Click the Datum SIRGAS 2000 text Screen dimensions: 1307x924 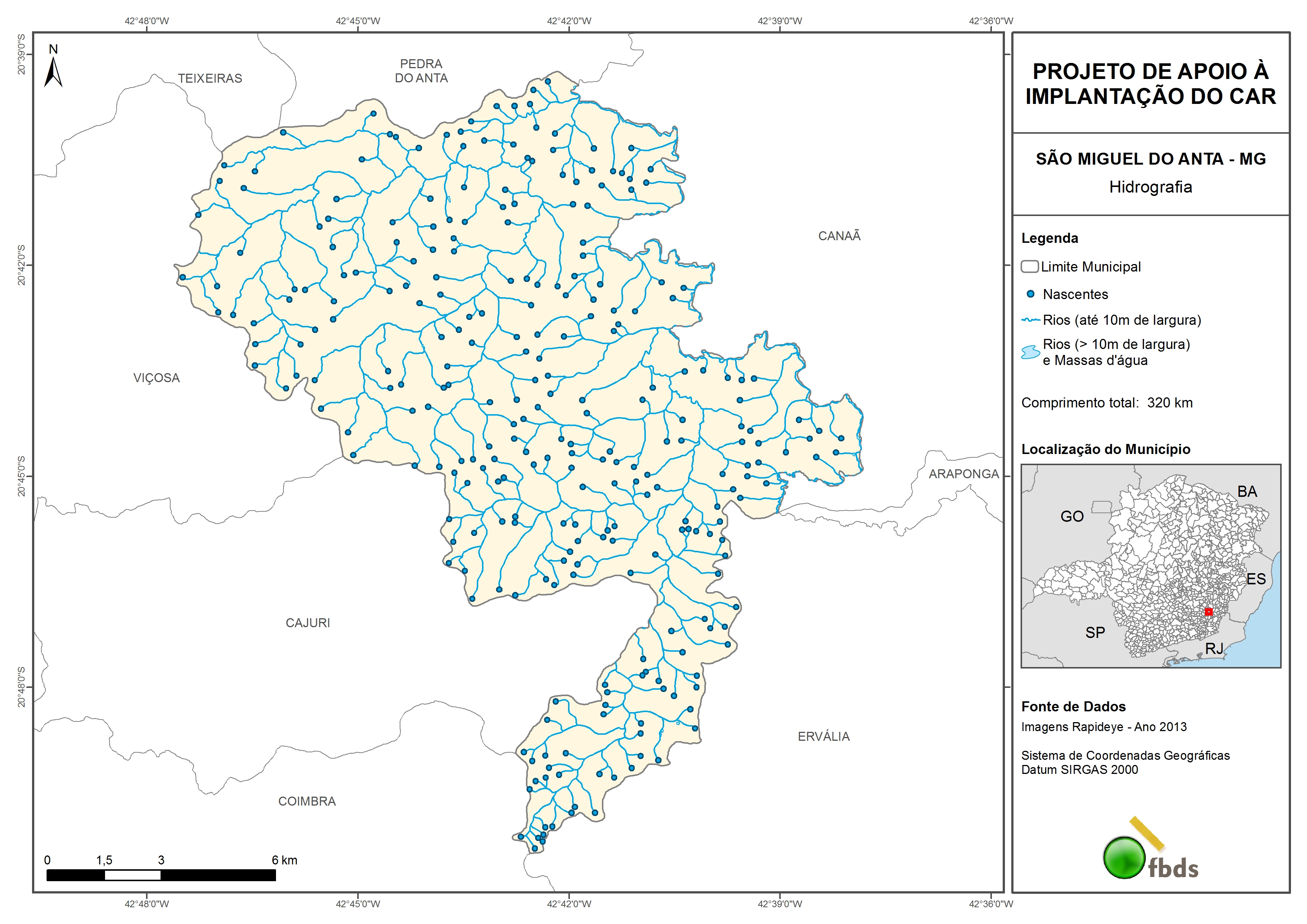(1079, 770)
